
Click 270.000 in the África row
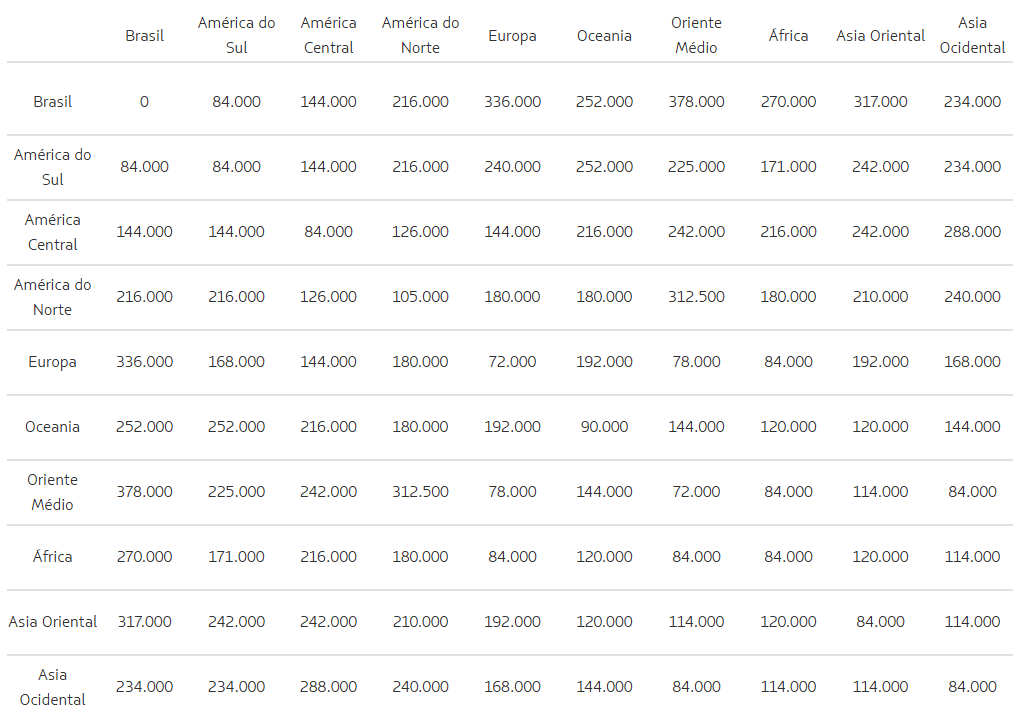click(144, 557)
